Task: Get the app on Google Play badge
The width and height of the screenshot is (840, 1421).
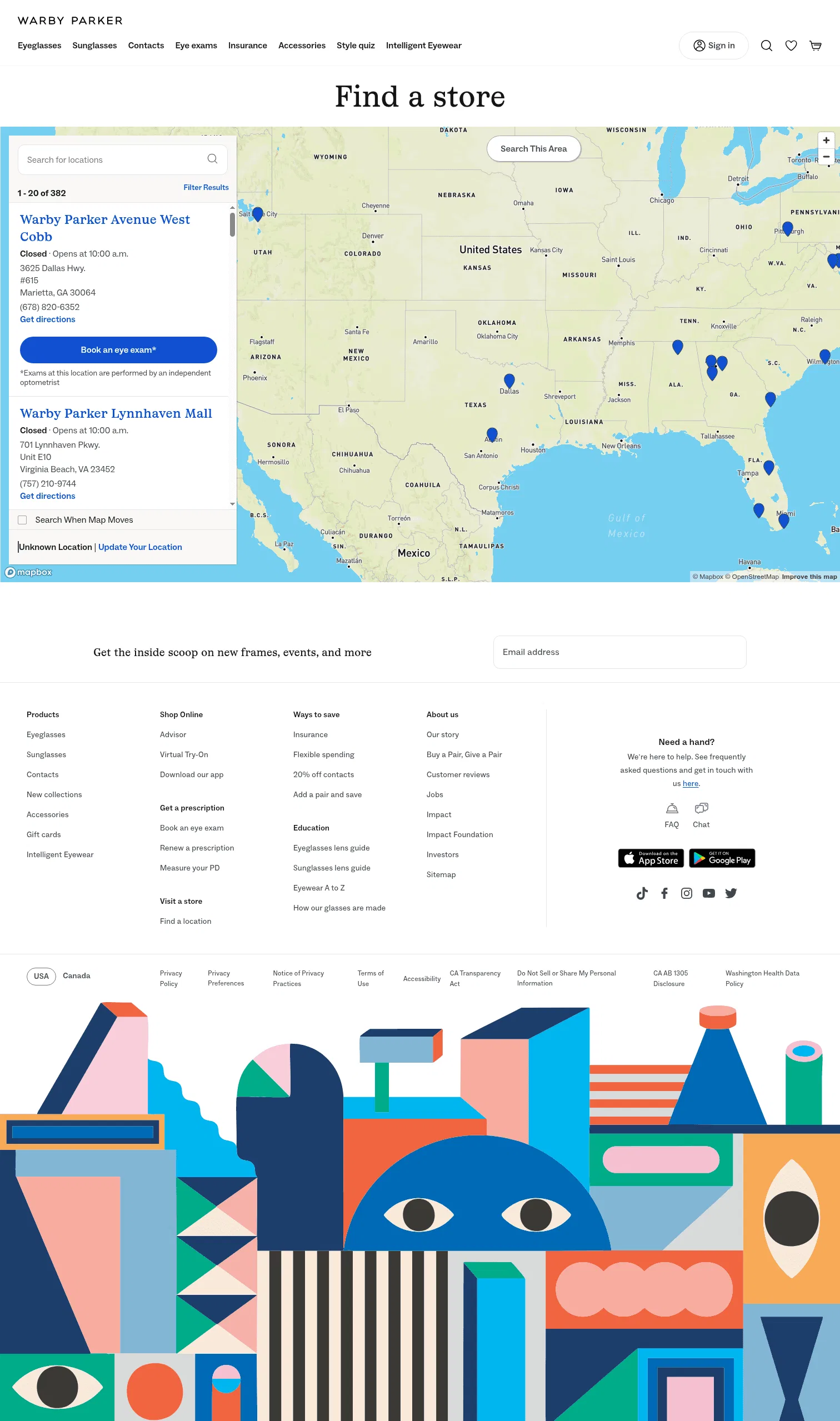Action: [722, 858]
